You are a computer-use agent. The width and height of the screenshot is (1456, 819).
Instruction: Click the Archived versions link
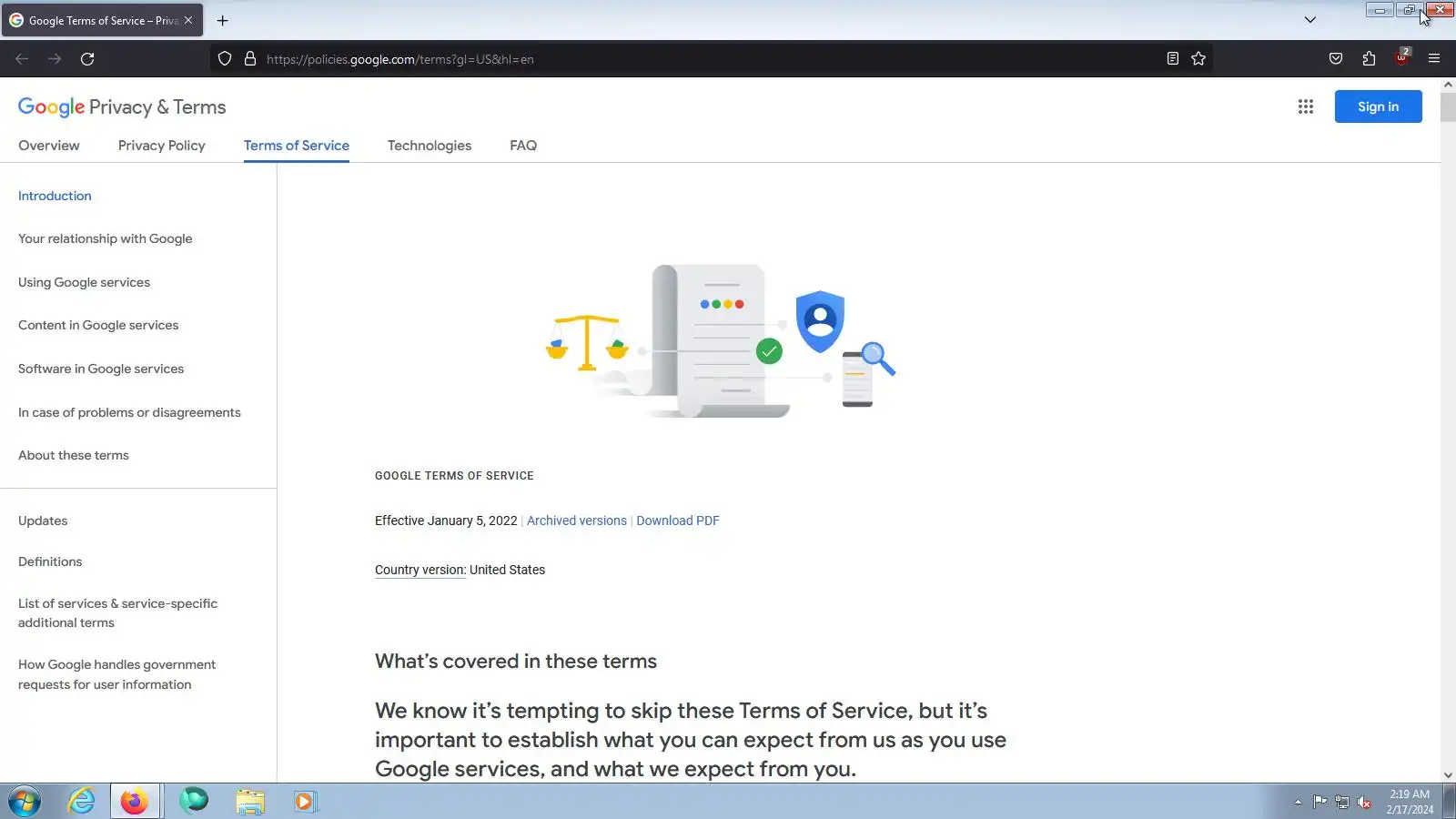tap(577, 521)
